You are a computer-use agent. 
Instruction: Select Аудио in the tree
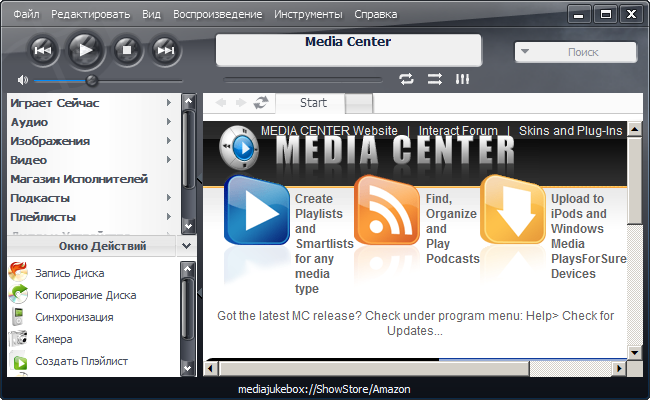point(29,122)
